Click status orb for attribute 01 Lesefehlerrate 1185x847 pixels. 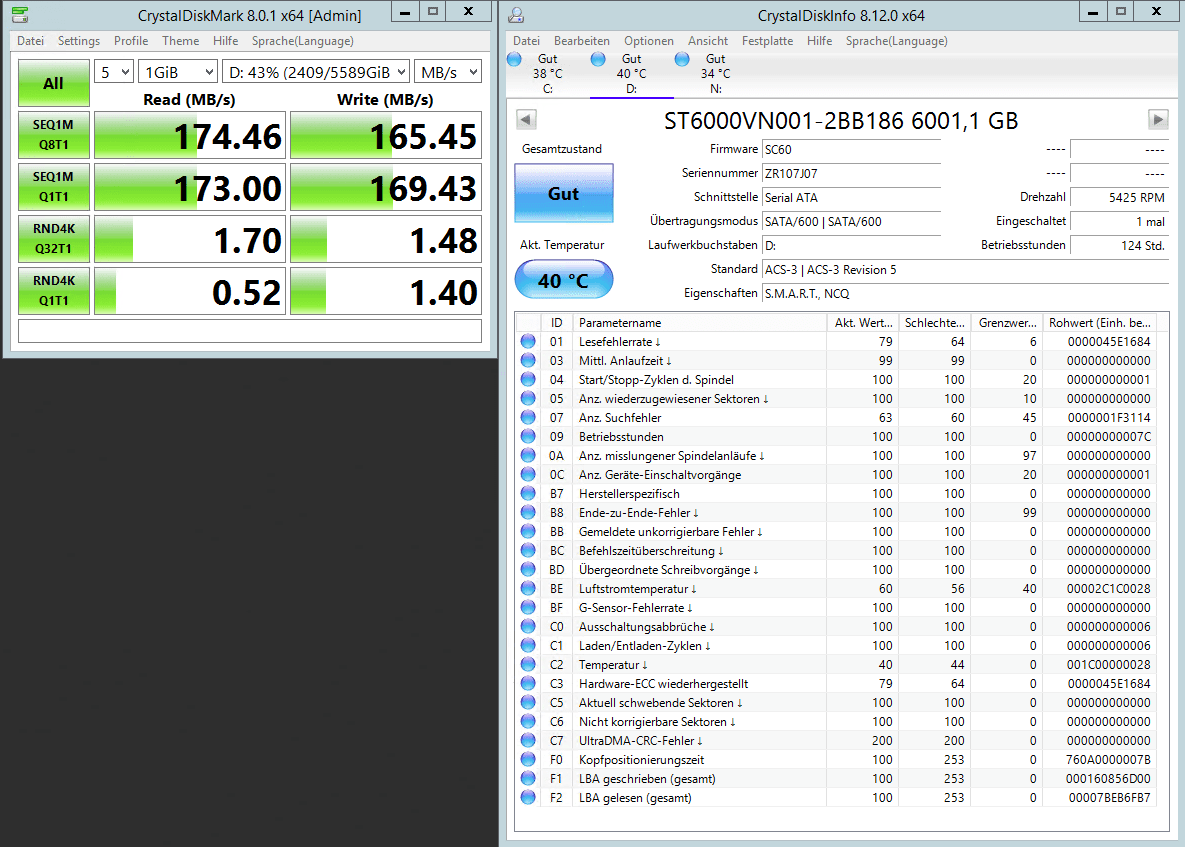[528, 342]
